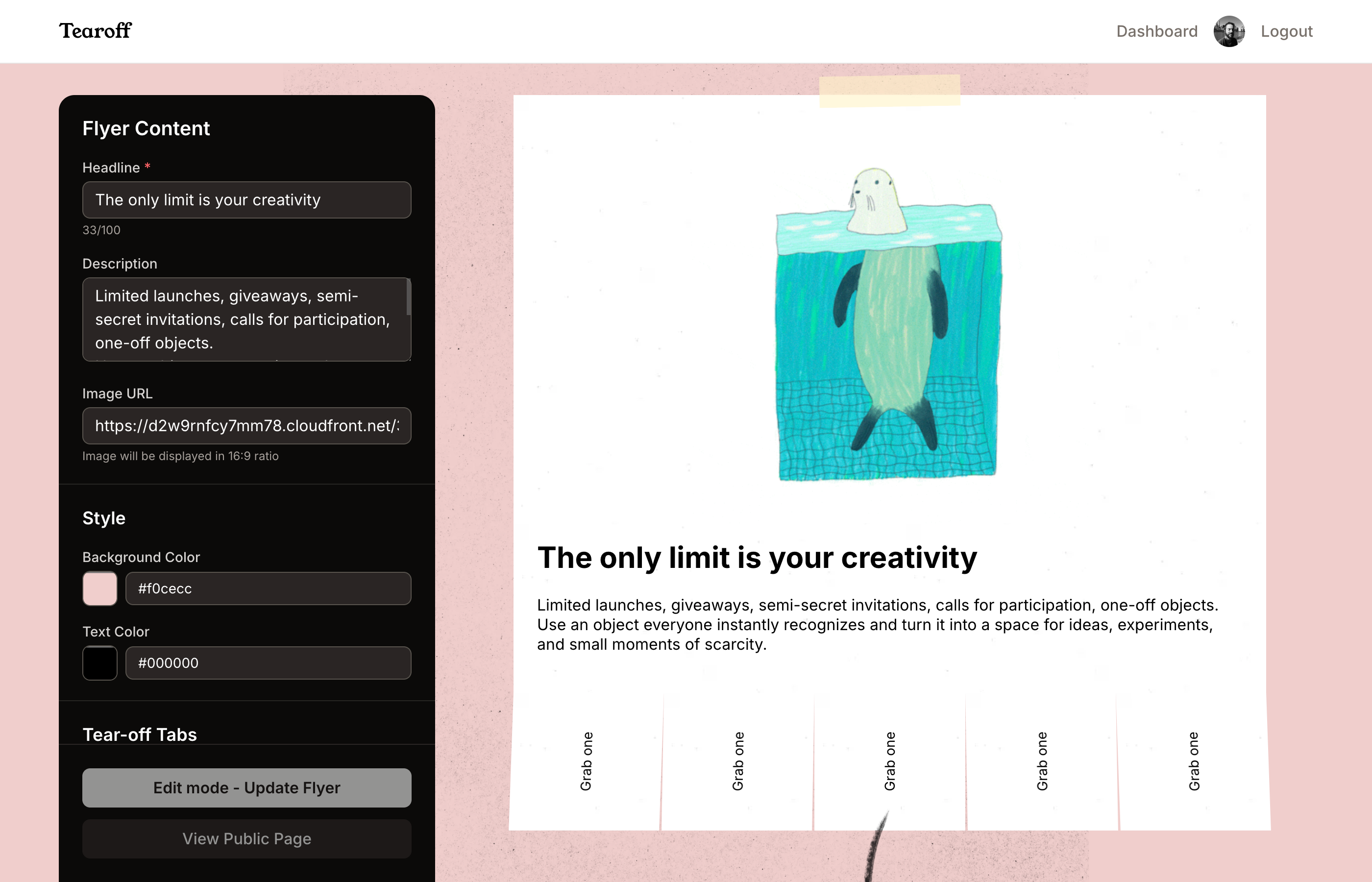Select the Headline input field

(246, 200)
